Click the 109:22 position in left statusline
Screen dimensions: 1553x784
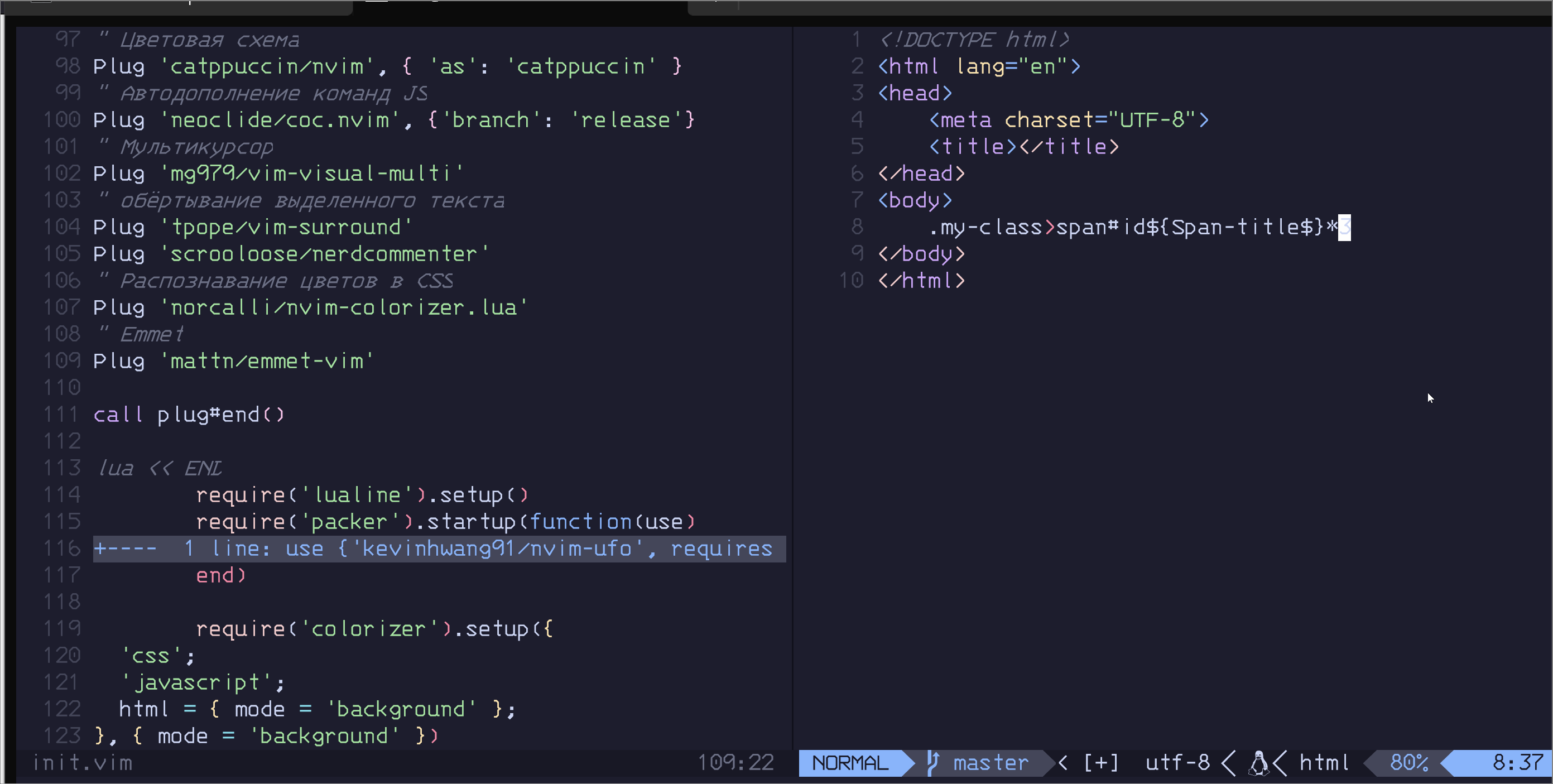click(x=735, y=763)
